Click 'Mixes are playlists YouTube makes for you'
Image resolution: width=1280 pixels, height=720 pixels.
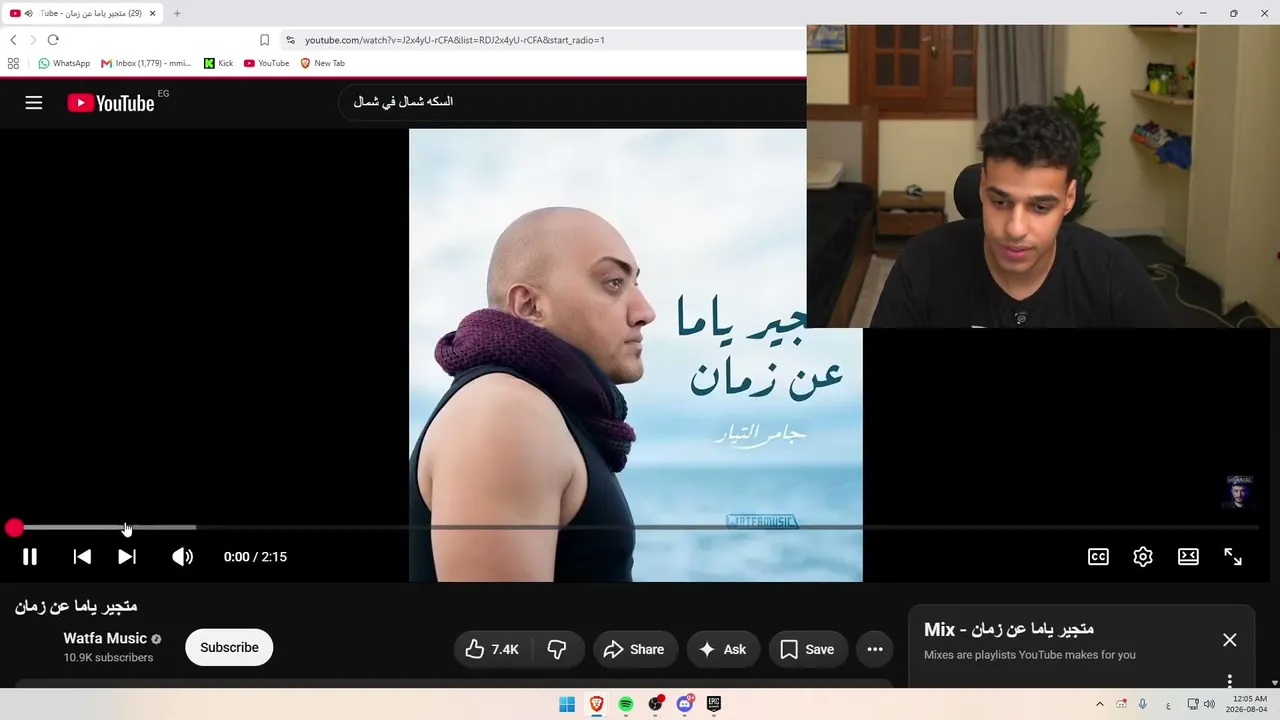tap(1030, 655)
